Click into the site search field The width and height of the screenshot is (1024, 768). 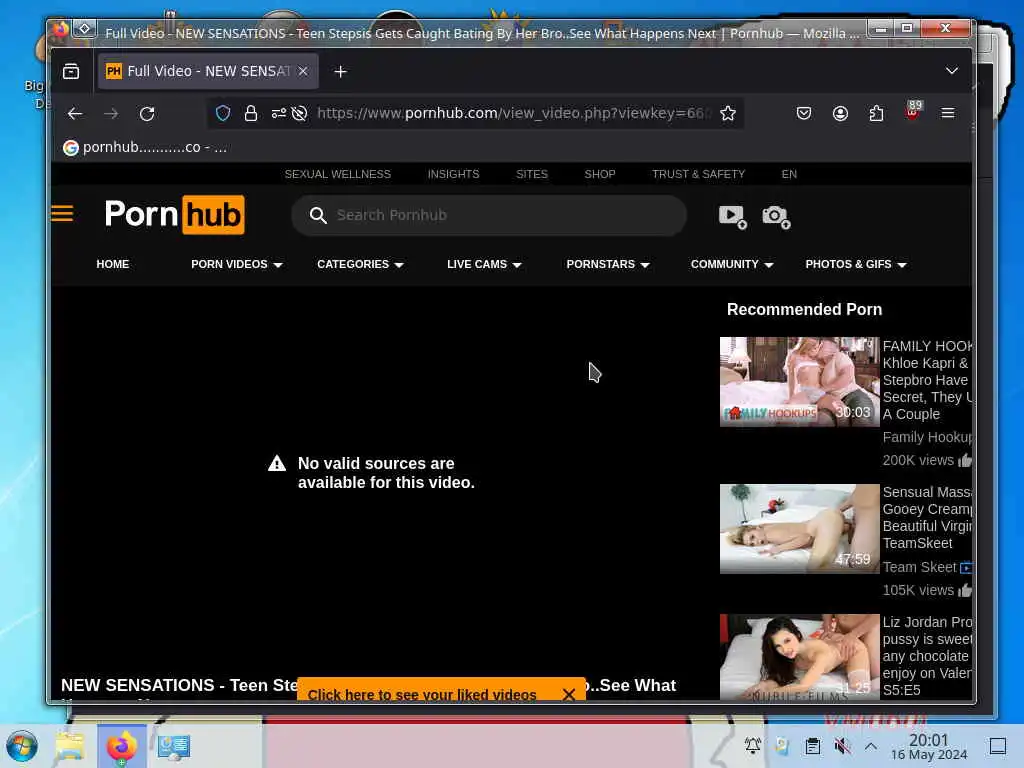(489, 216)
